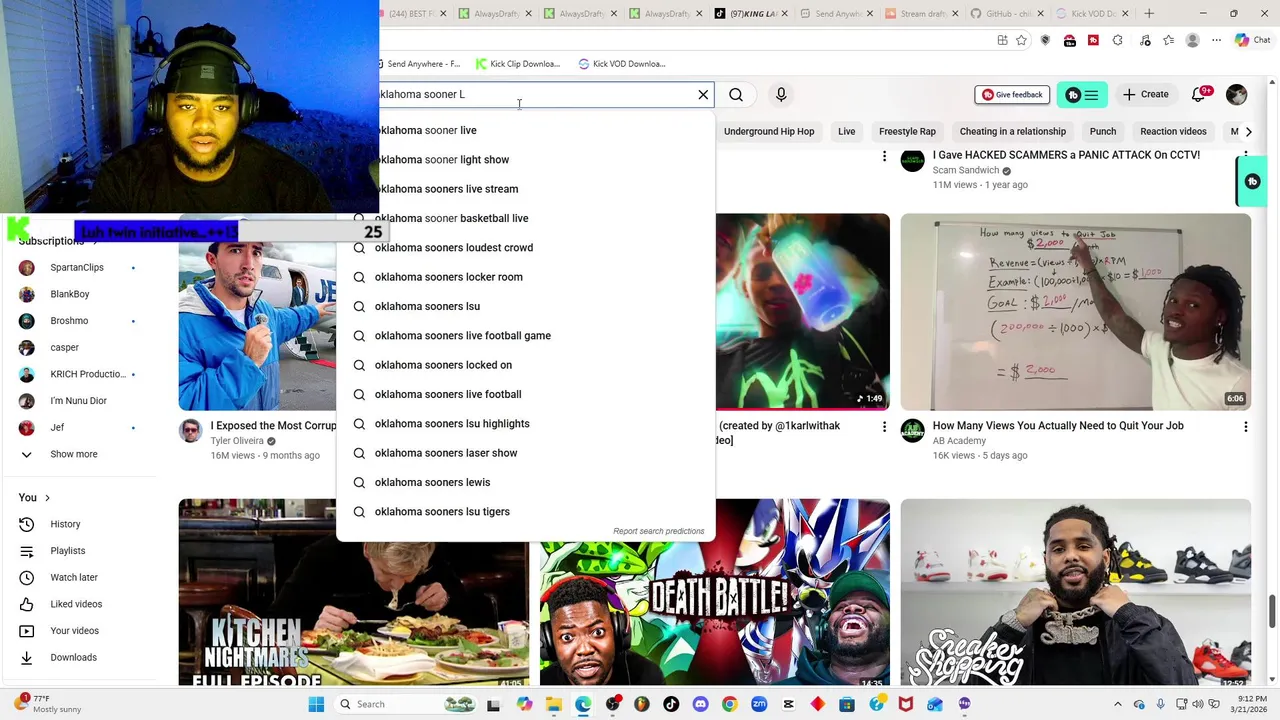Screen dimensions: 1280x720
Task: Open the Copilot Chat button
Action: [1252, 40]
